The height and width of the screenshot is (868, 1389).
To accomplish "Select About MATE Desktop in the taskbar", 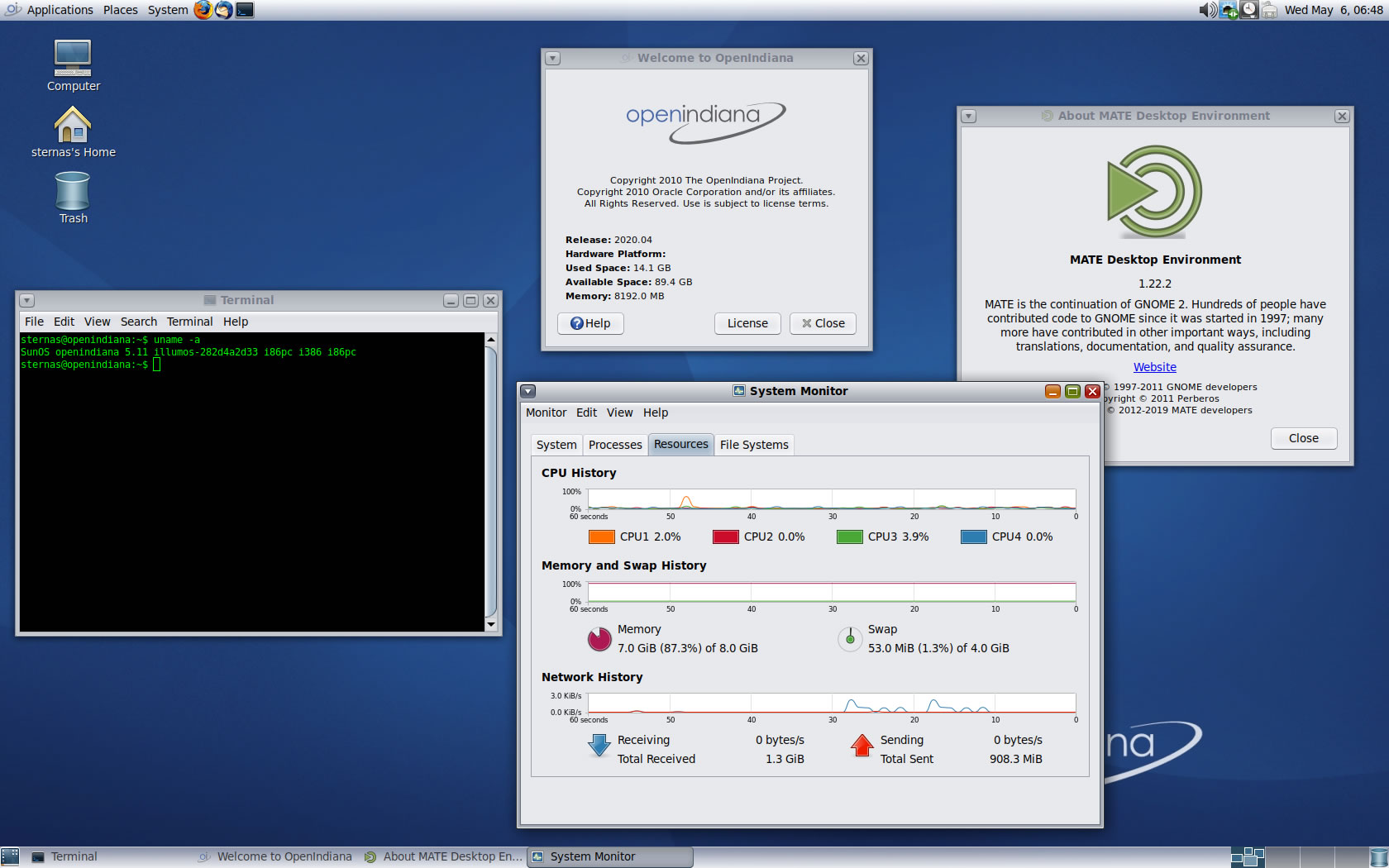I will (x=443, y=857).
